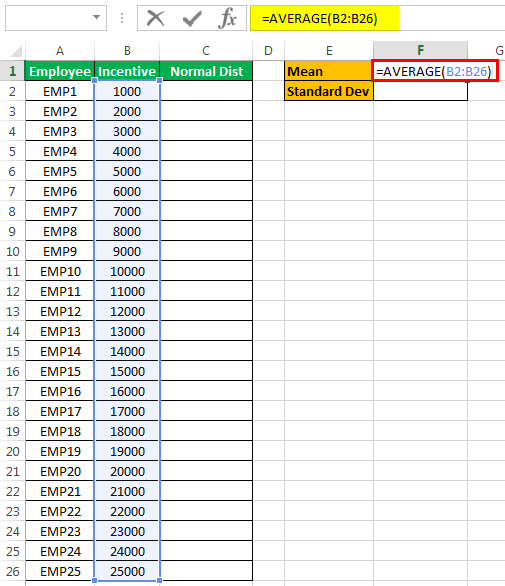Screen dimensions: 505x586
Task: Click the Mean label cell
Action: (x=329, y=71)
